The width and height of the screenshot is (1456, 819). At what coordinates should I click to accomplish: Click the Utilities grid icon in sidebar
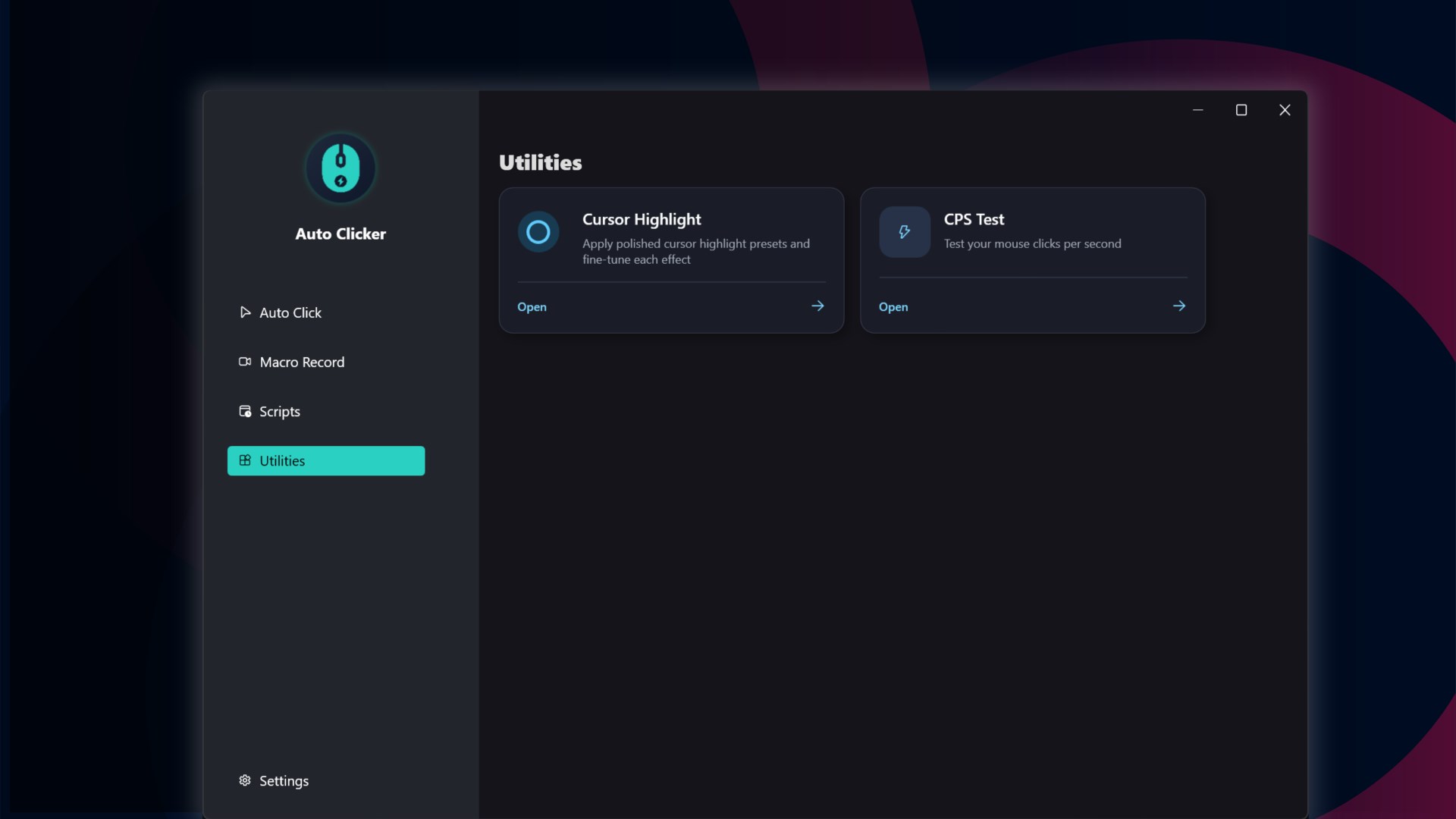click(245, 460)
